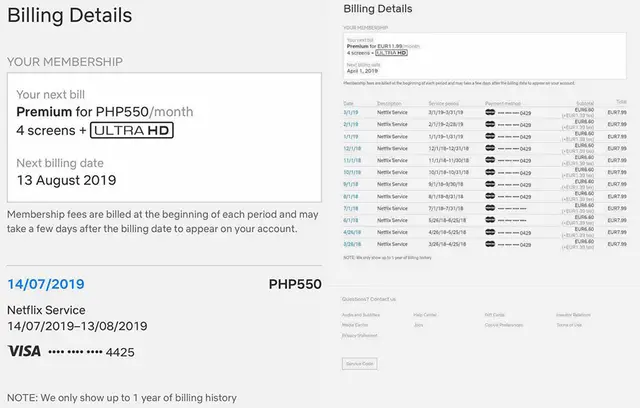
Task: Open the 4/26/18 invoice link
Action: (x=351, y=231)
